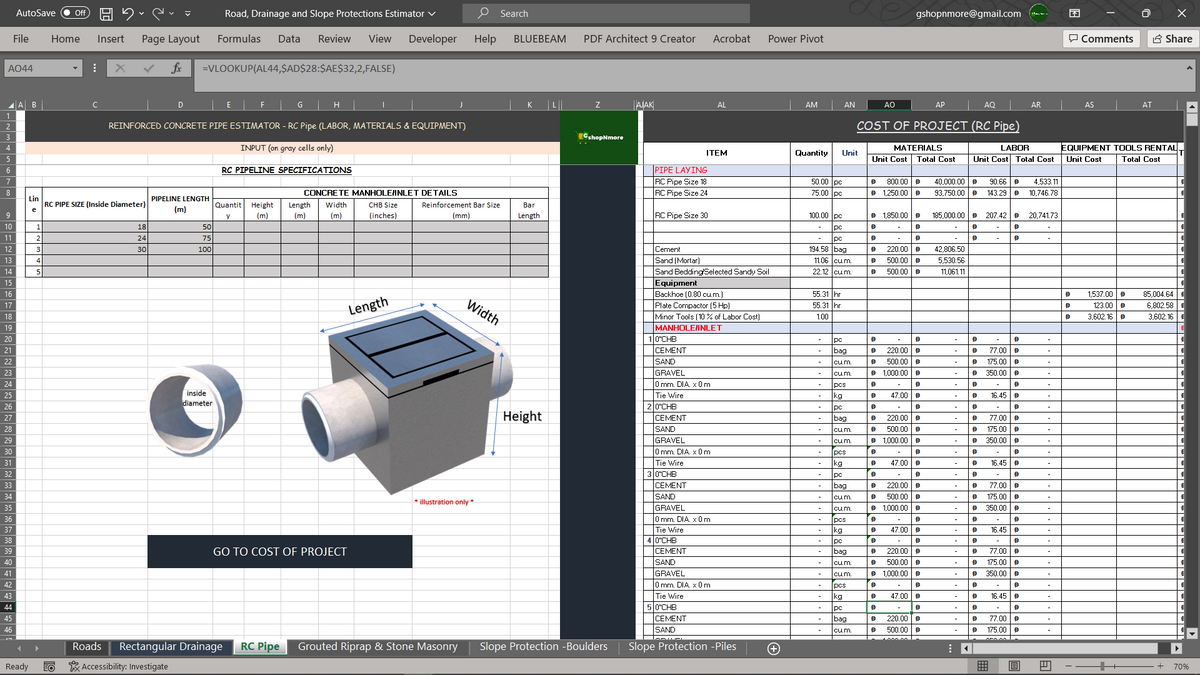Open account gshopnmore@gmail.com

968,14
